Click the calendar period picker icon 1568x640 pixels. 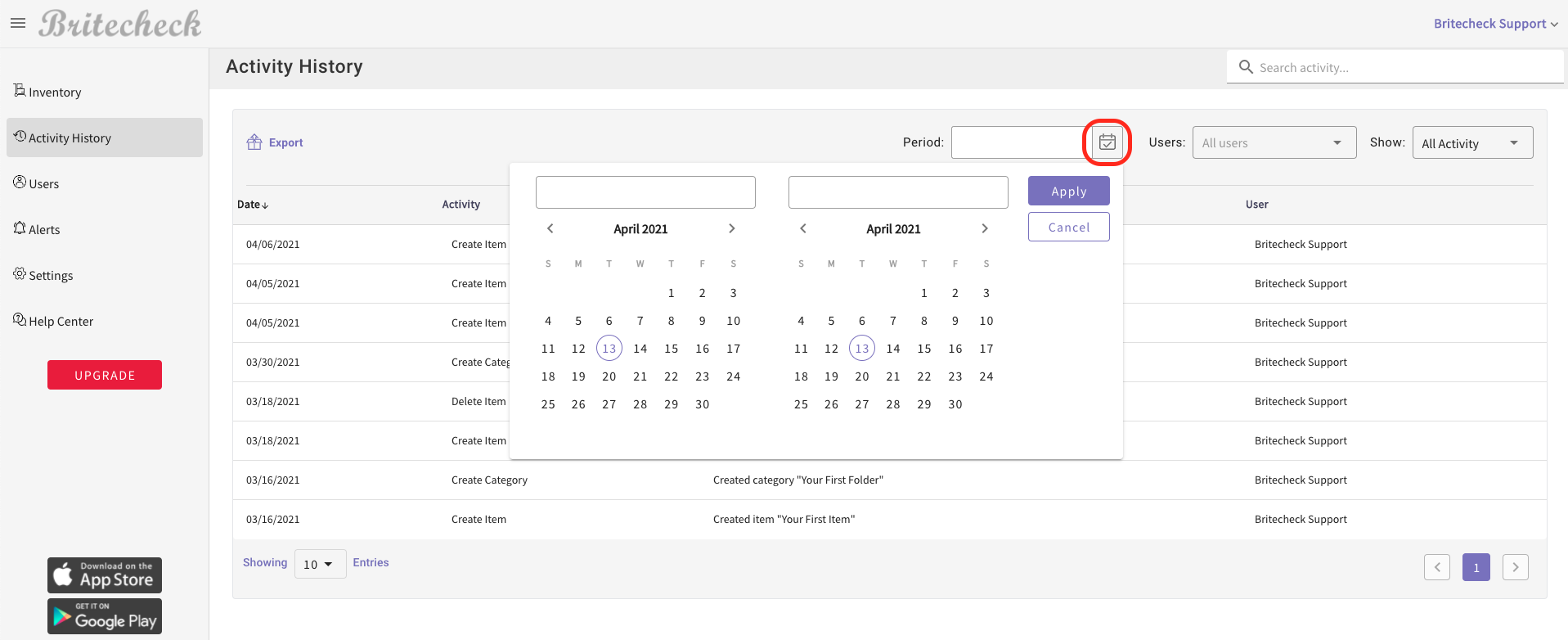point(1107,142)
